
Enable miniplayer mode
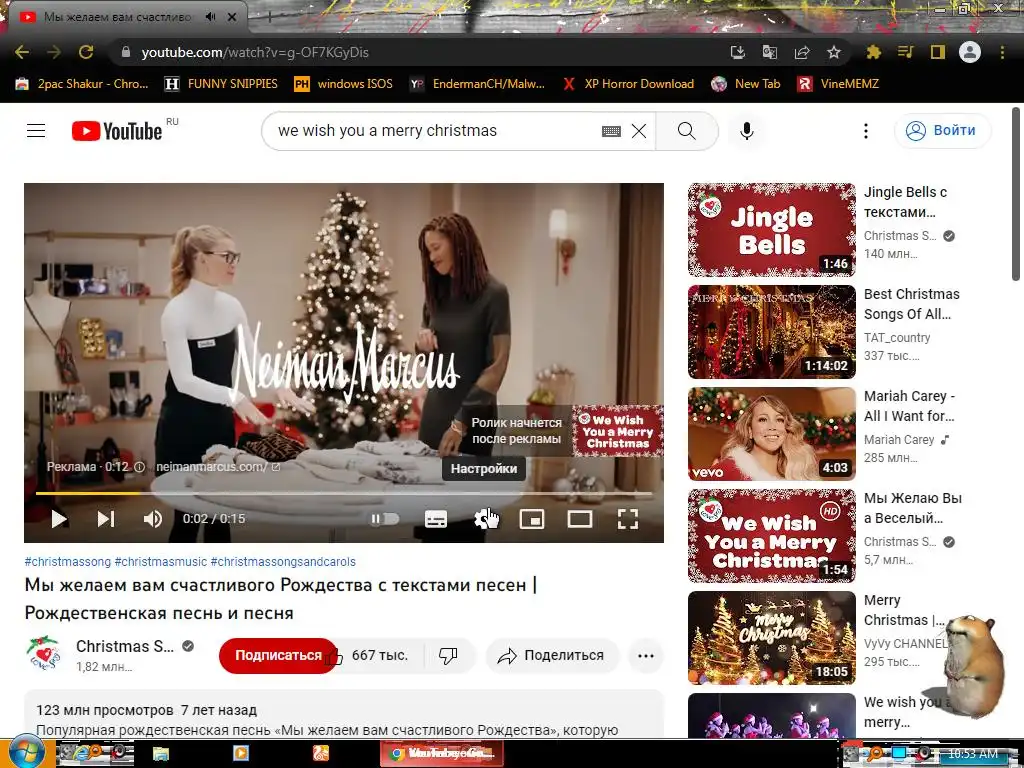532,519
